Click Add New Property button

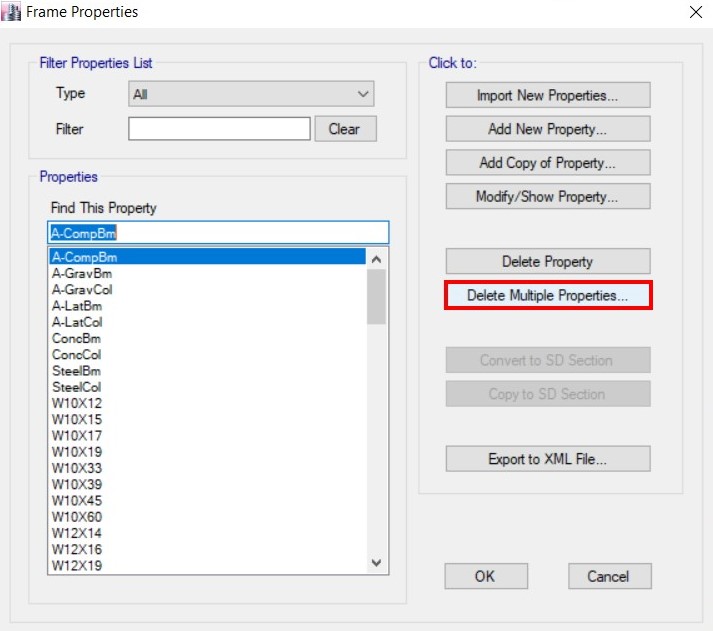(548, 129)
